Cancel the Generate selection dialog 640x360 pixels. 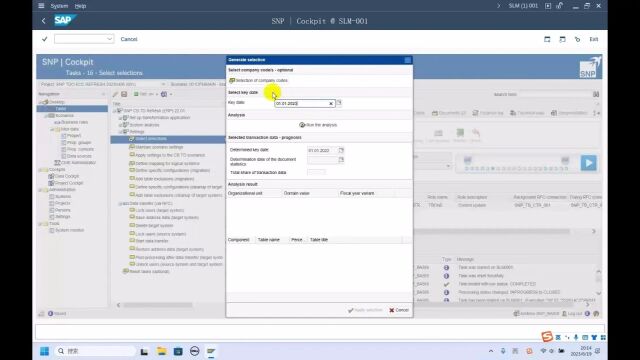[x=398, y=310]
